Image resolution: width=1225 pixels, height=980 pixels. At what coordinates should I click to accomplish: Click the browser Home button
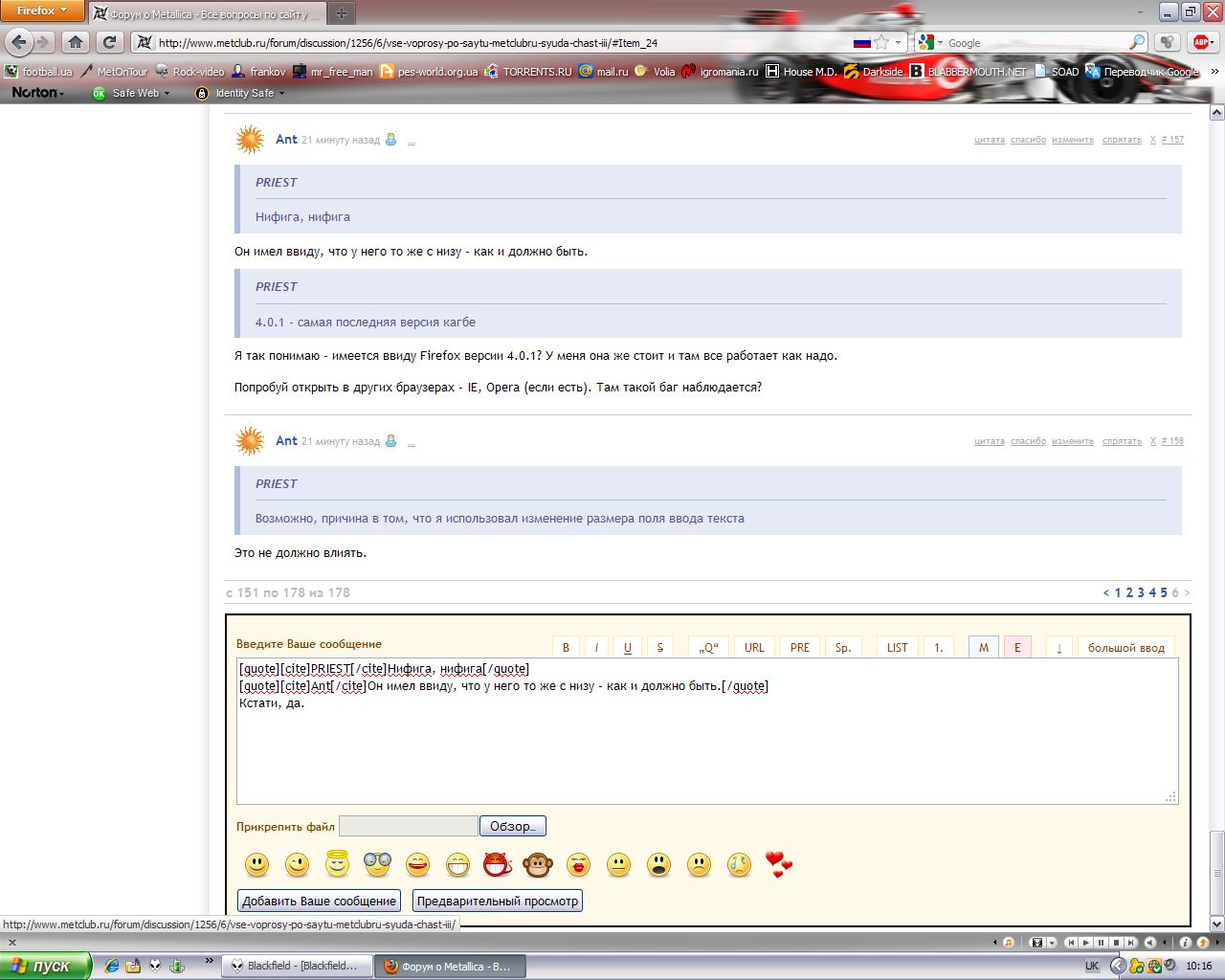pos(76,42)
